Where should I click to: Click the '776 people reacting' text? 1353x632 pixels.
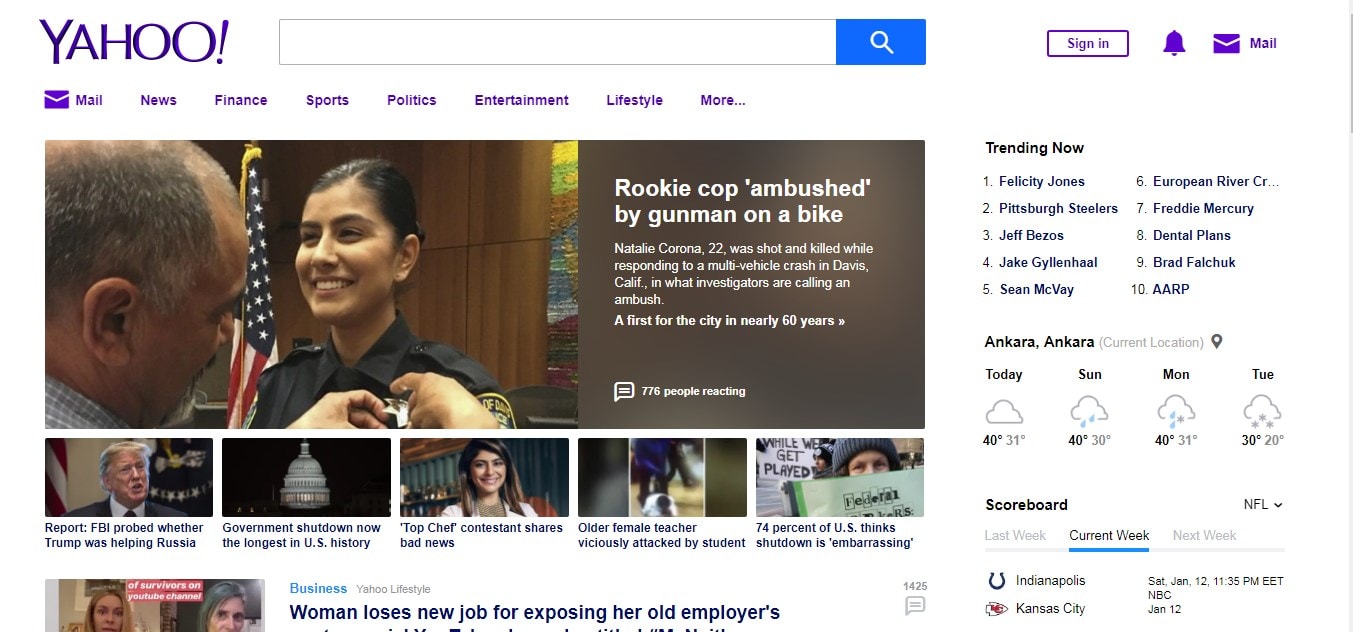[693, 391]
